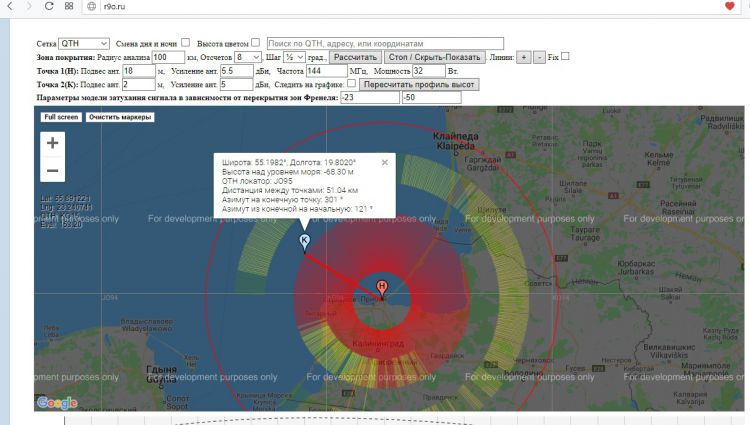Select the red H marker on the map
Screen dimensions: 750x425
(x=382, y=288)
